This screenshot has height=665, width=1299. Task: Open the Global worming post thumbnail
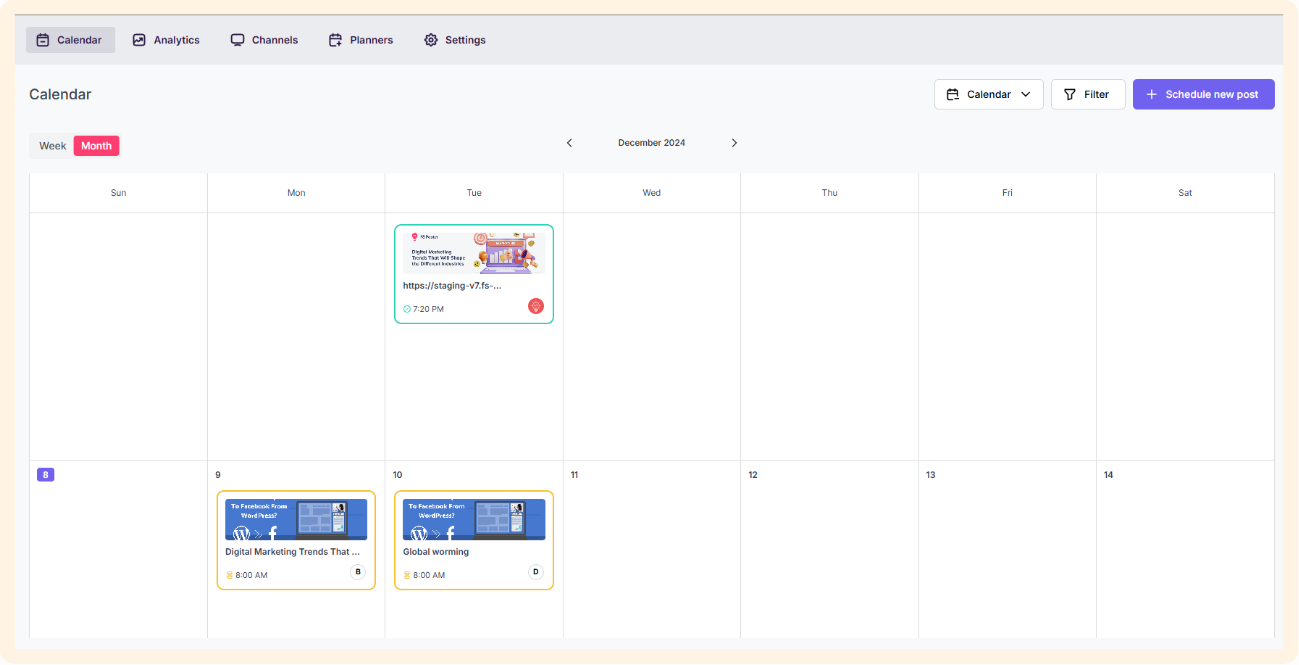coord(474,520)
